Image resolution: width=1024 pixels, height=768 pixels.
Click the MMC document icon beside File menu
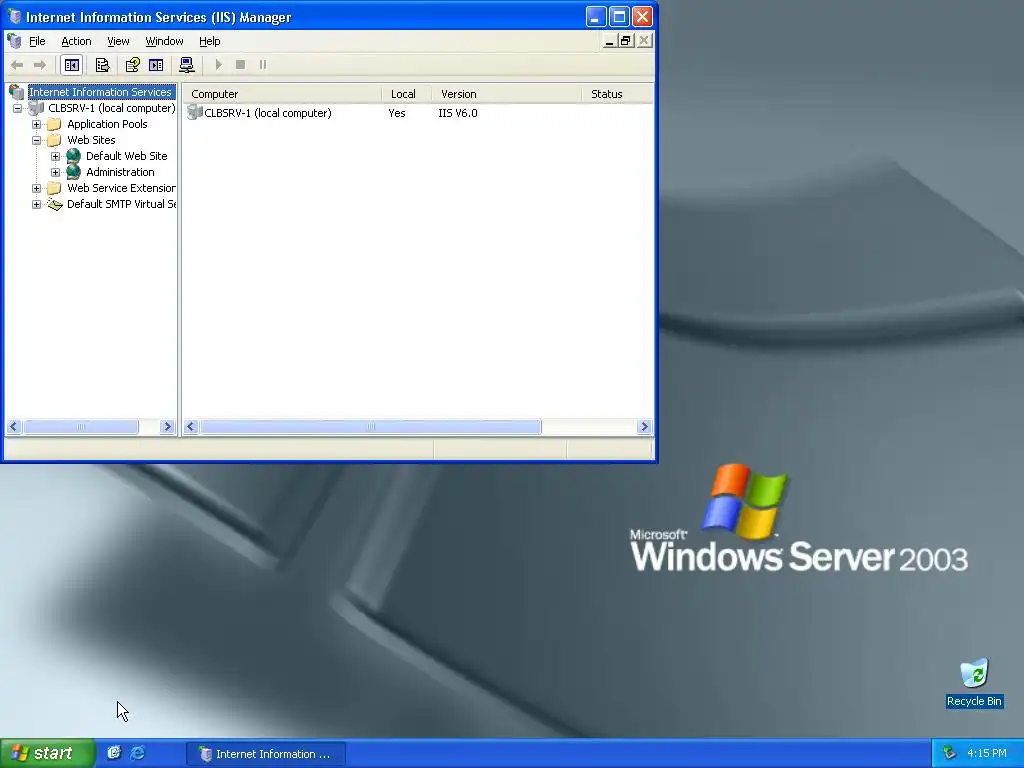click(14, 40)
